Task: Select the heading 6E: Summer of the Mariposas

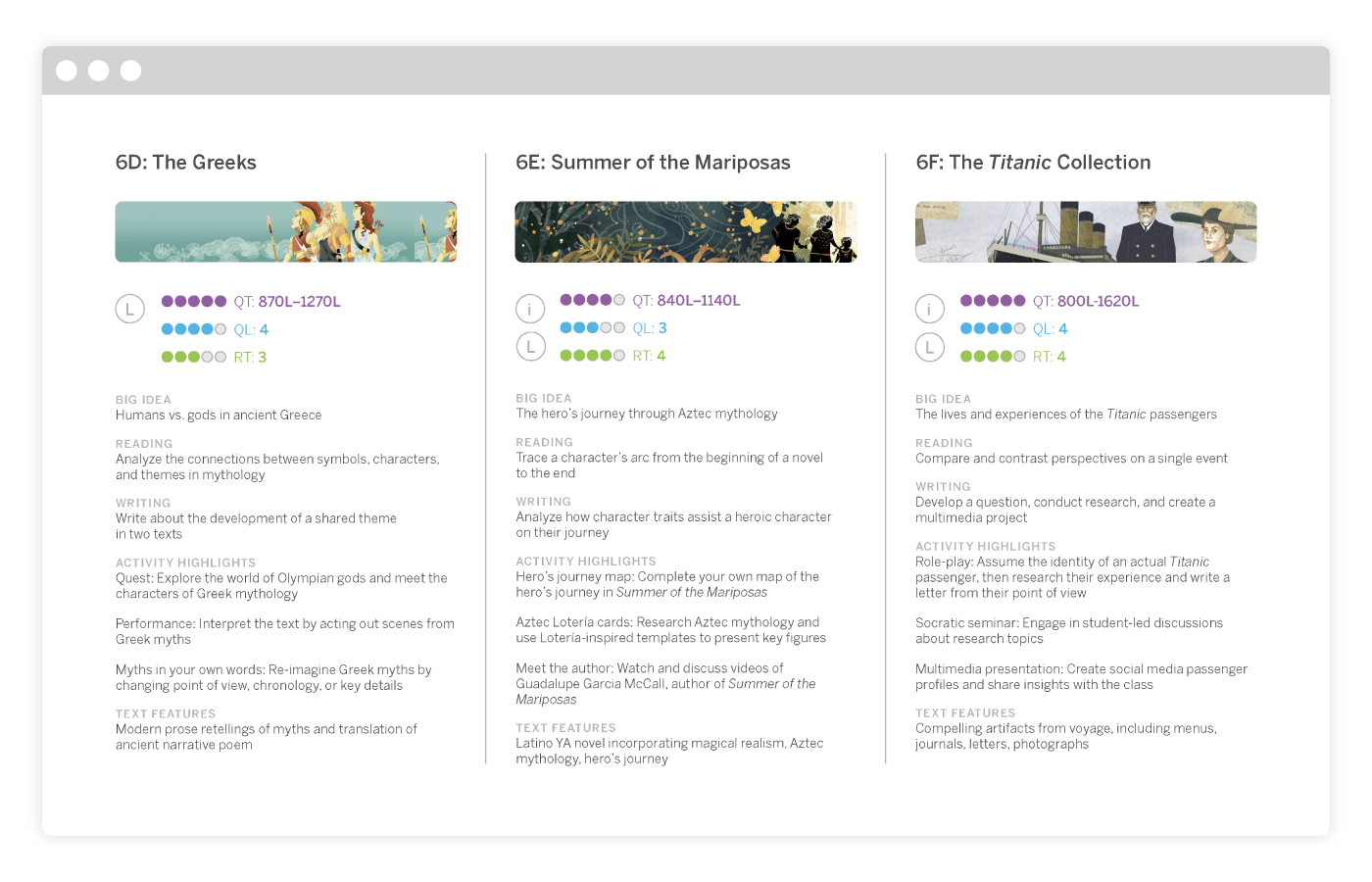Action: point(653,163)
